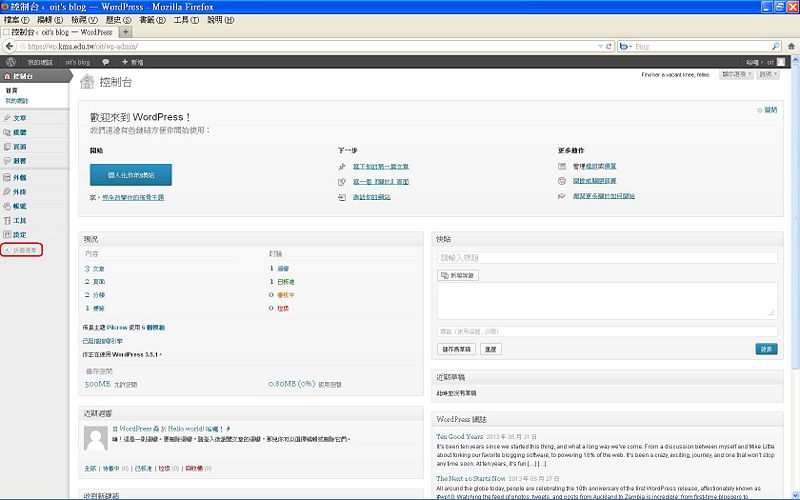Open the 設定 (Settings) sidebar menu

[x=20, y=235]
